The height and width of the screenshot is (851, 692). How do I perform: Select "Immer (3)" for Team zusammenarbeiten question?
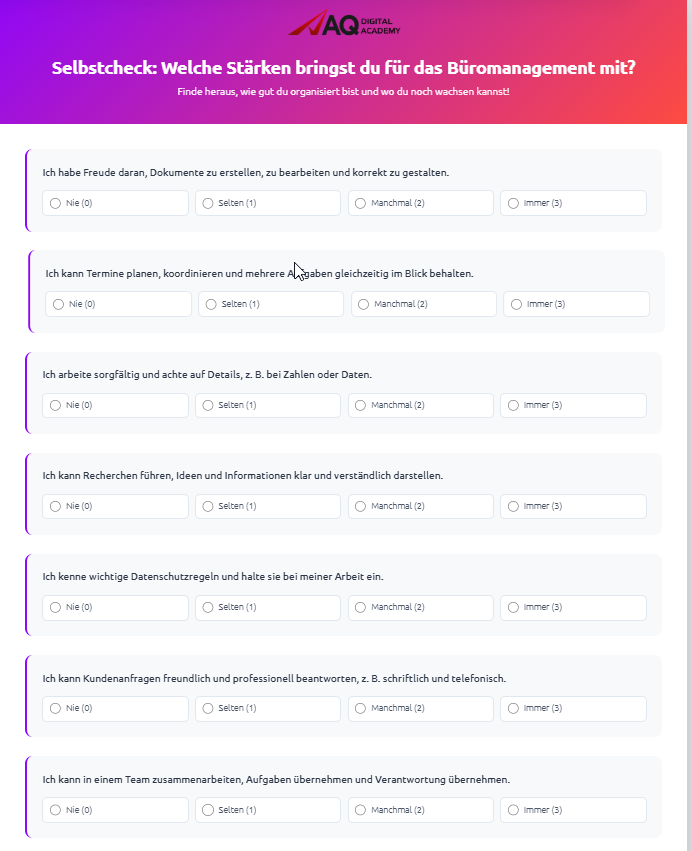[513, 809]
